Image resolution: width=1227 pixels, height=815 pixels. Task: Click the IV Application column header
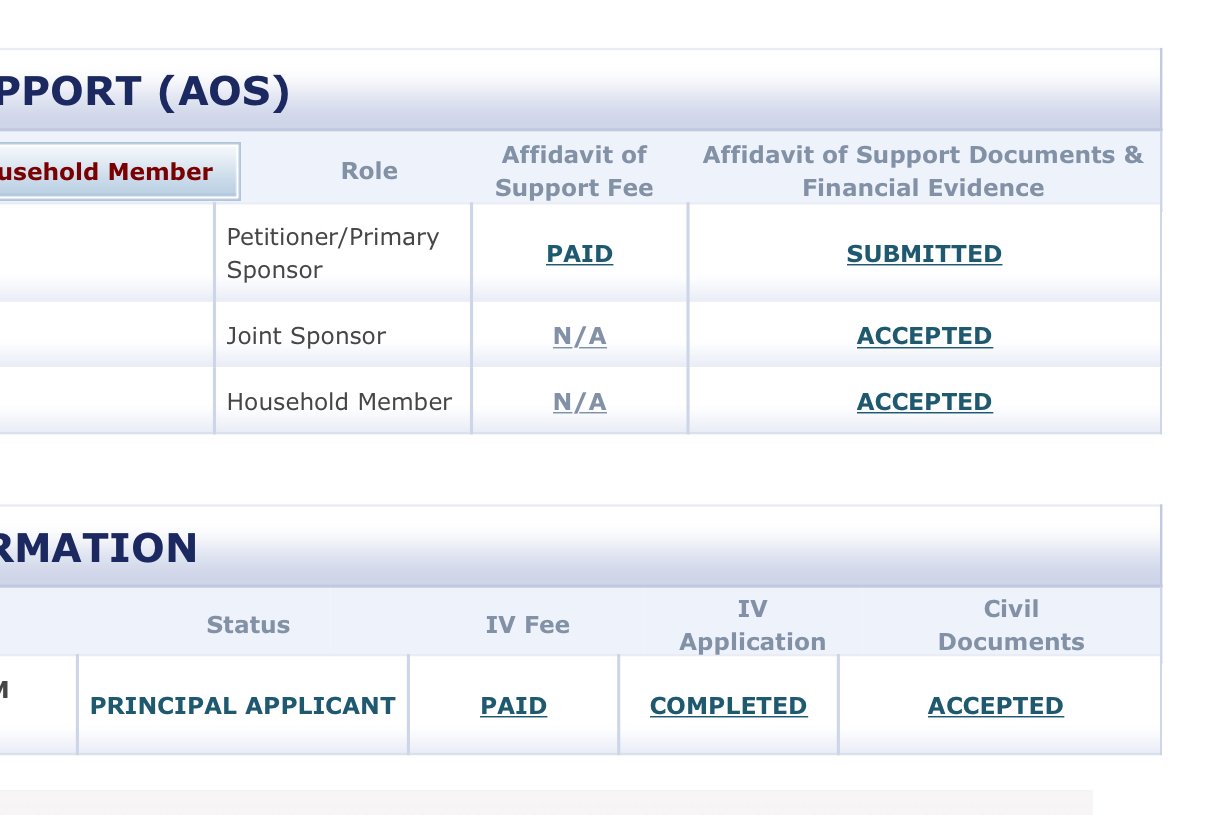point(752,625)
